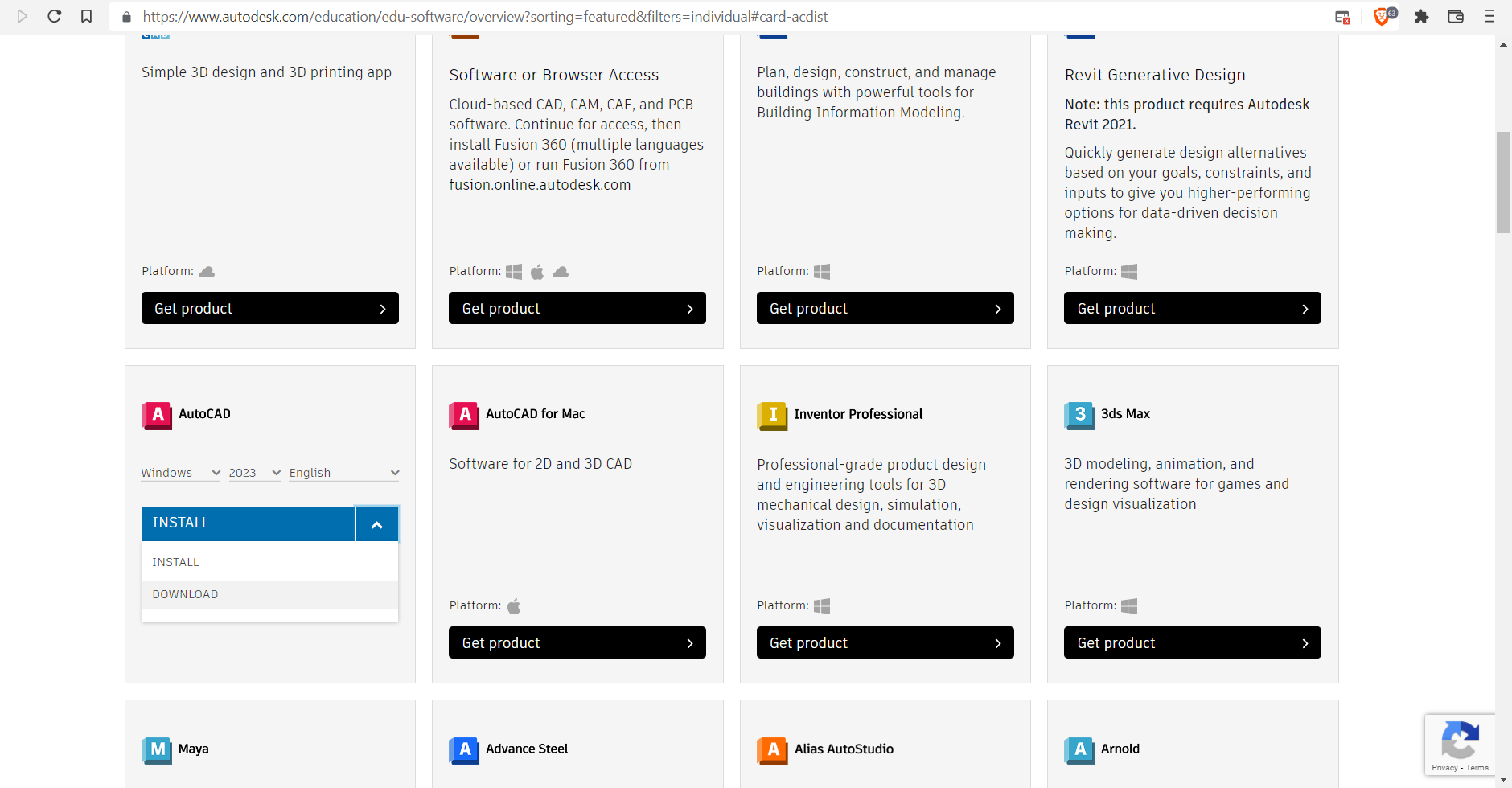This screenshot has height=788, width=1512.
Task: Open the Windows platform dropdown for AutoCAD
Action: [181, 473]
